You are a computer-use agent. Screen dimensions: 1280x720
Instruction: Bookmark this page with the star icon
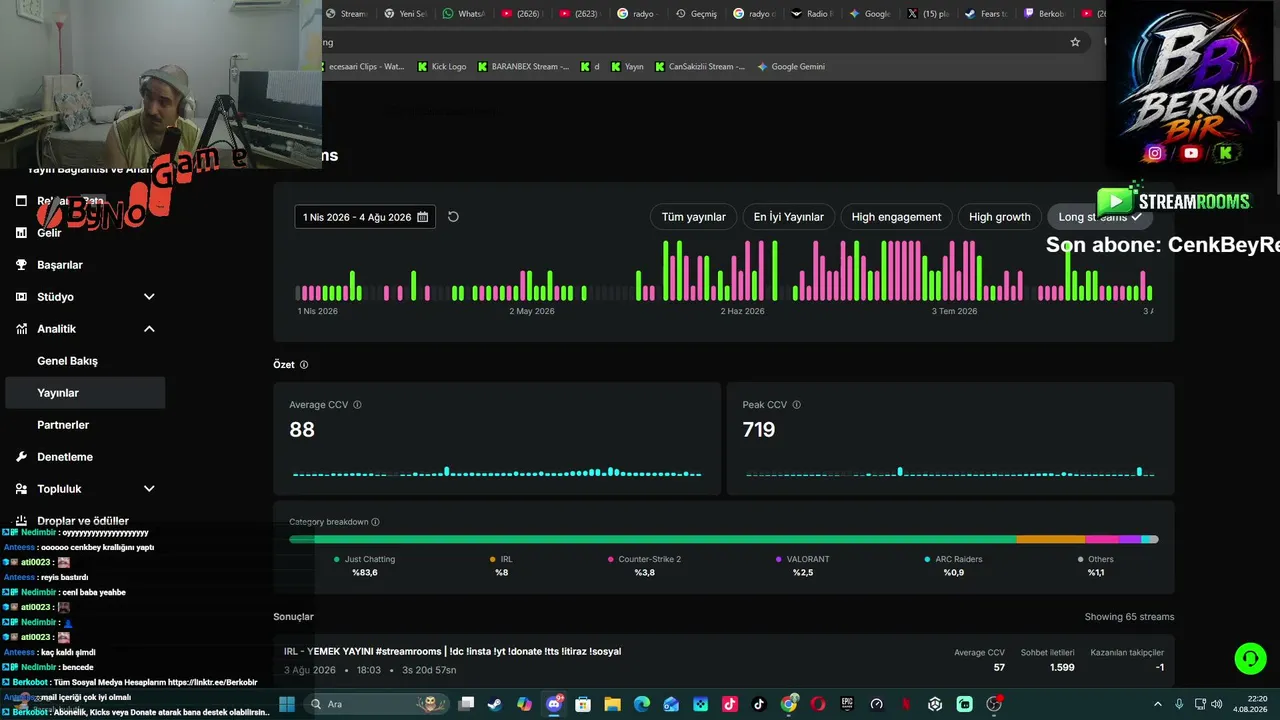1075,42
